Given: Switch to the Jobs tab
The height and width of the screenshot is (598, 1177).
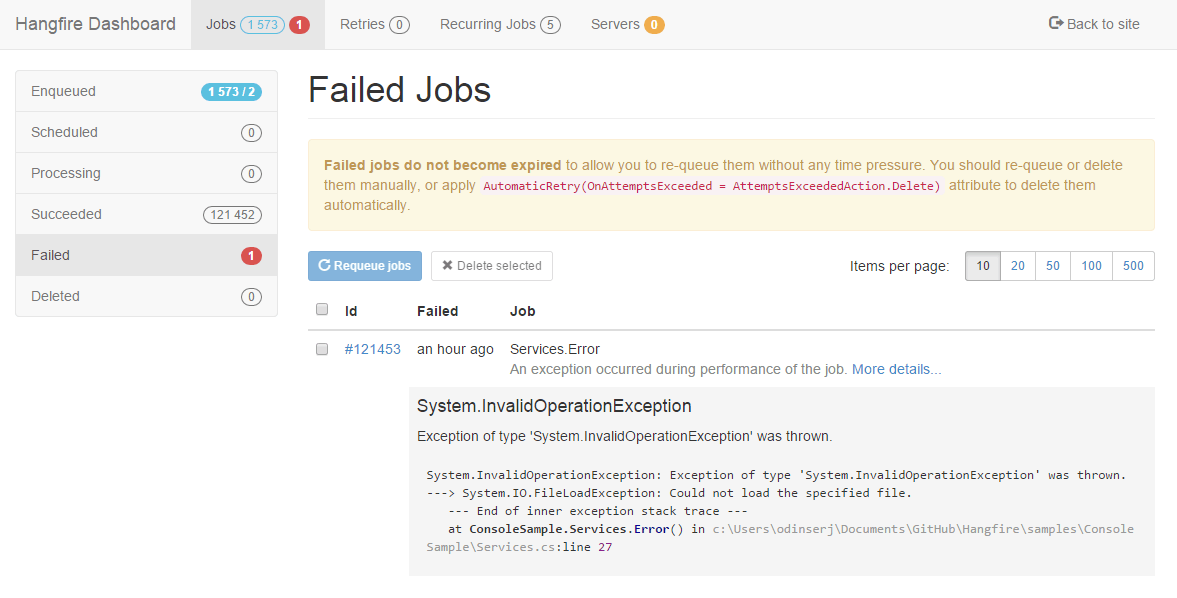Looking at the screenshot, I should (257, 25).
